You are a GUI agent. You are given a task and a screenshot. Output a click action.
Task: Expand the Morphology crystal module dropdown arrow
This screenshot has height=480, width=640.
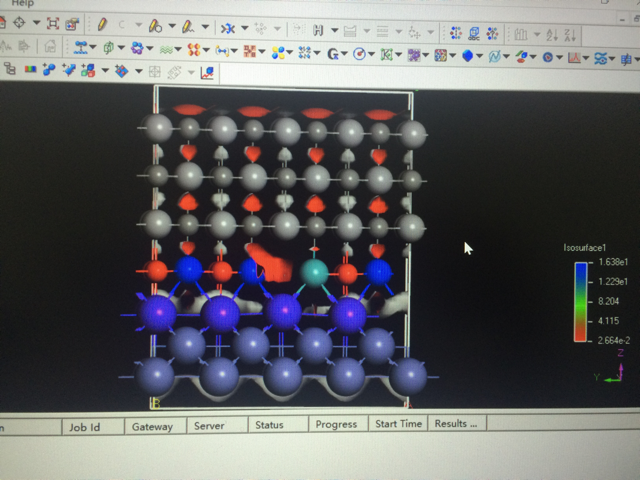(480, 56)
